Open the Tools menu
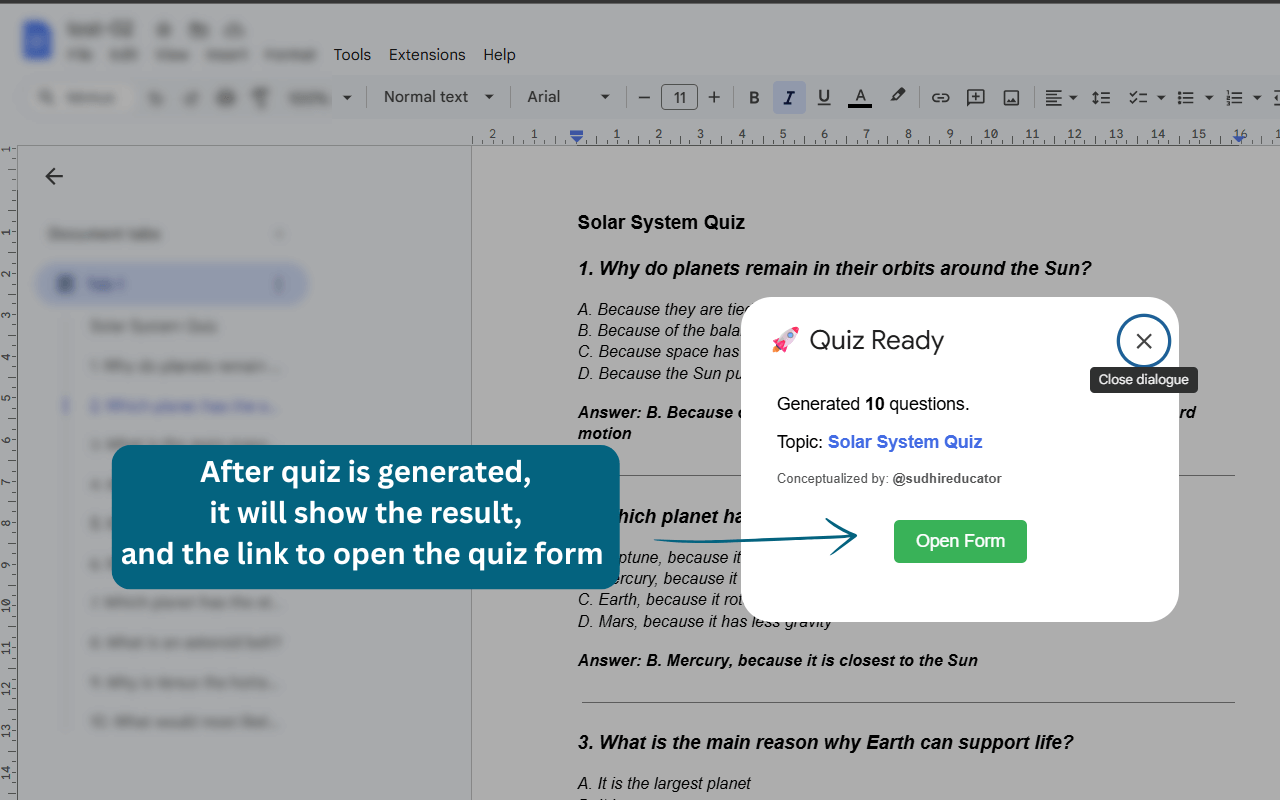 pyautogui.click(x=352, y=55)
